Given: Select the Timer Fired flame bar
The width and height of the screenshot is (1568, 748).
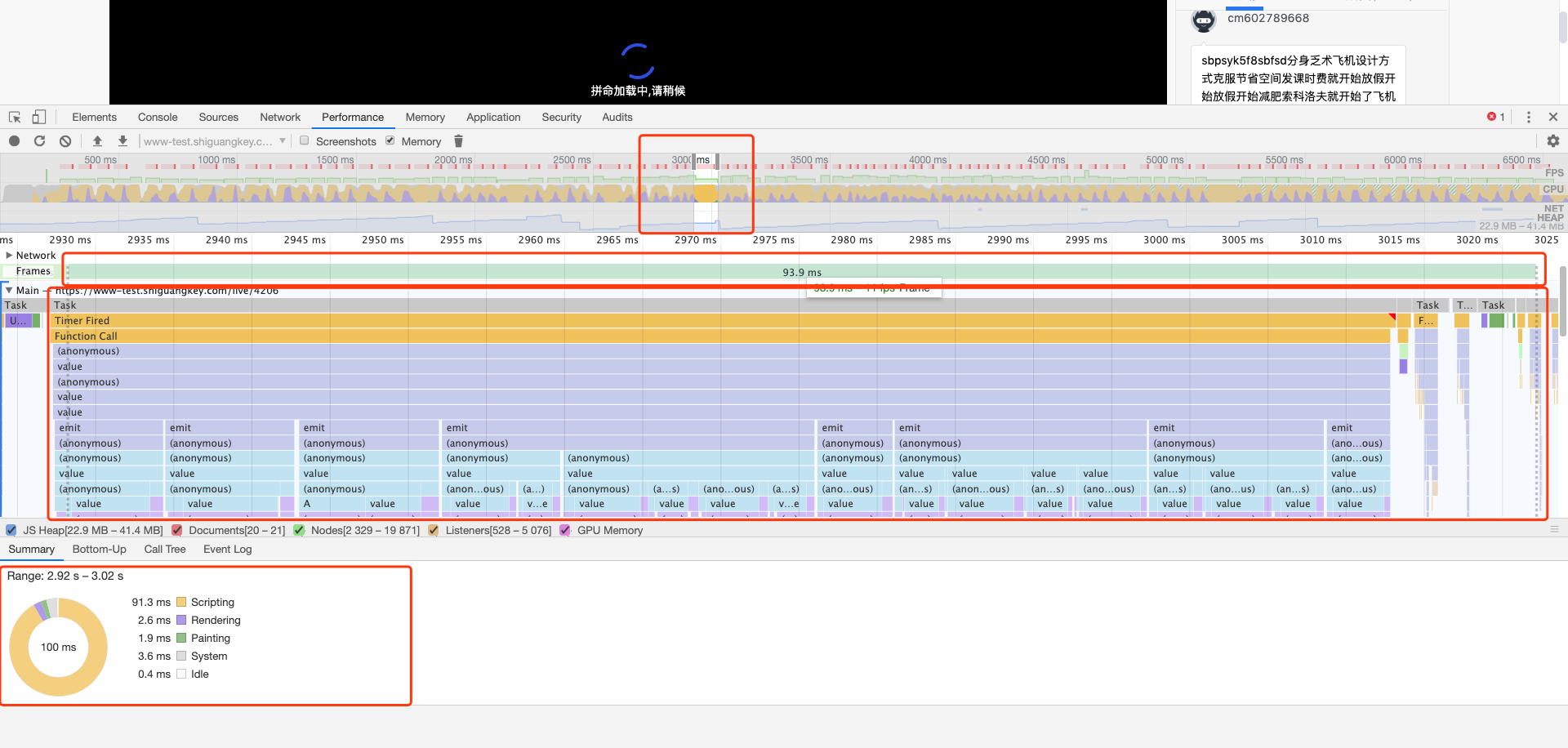Looking at the screenshot, I should pos(723,321).
